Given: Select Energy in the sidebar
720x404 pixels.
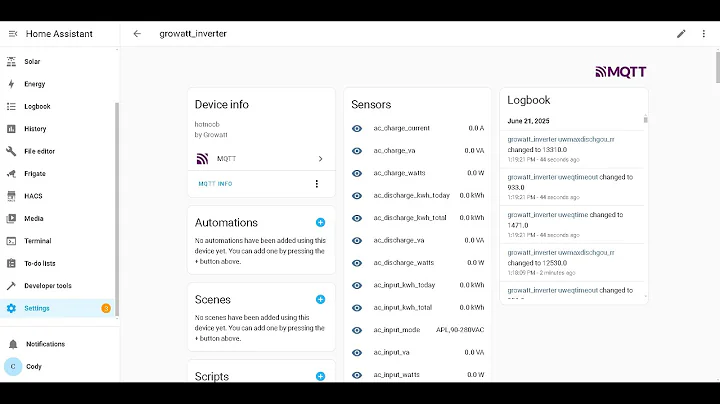Looking at the screenshot, I should 35,84.
